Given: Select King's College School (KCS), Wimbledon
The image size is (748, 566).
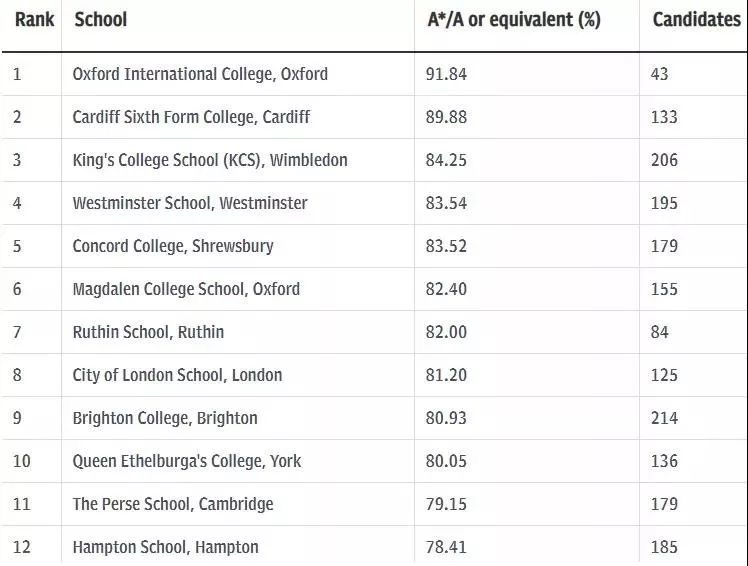Looking at the screenshot, I should tap(210, 160).
